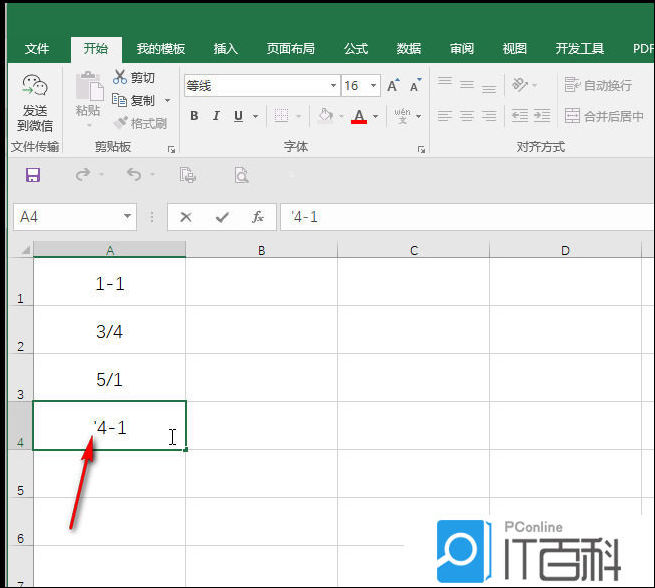
Task: Click bottom align icon
Action: click(489, 87)
